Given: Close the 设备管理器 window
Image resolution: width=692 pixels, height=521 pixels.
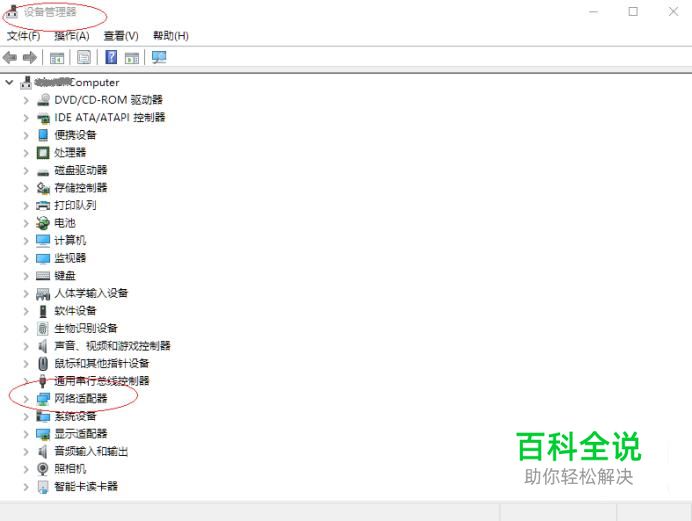Looking at the screenshot, I should click(x=673, y=11).
